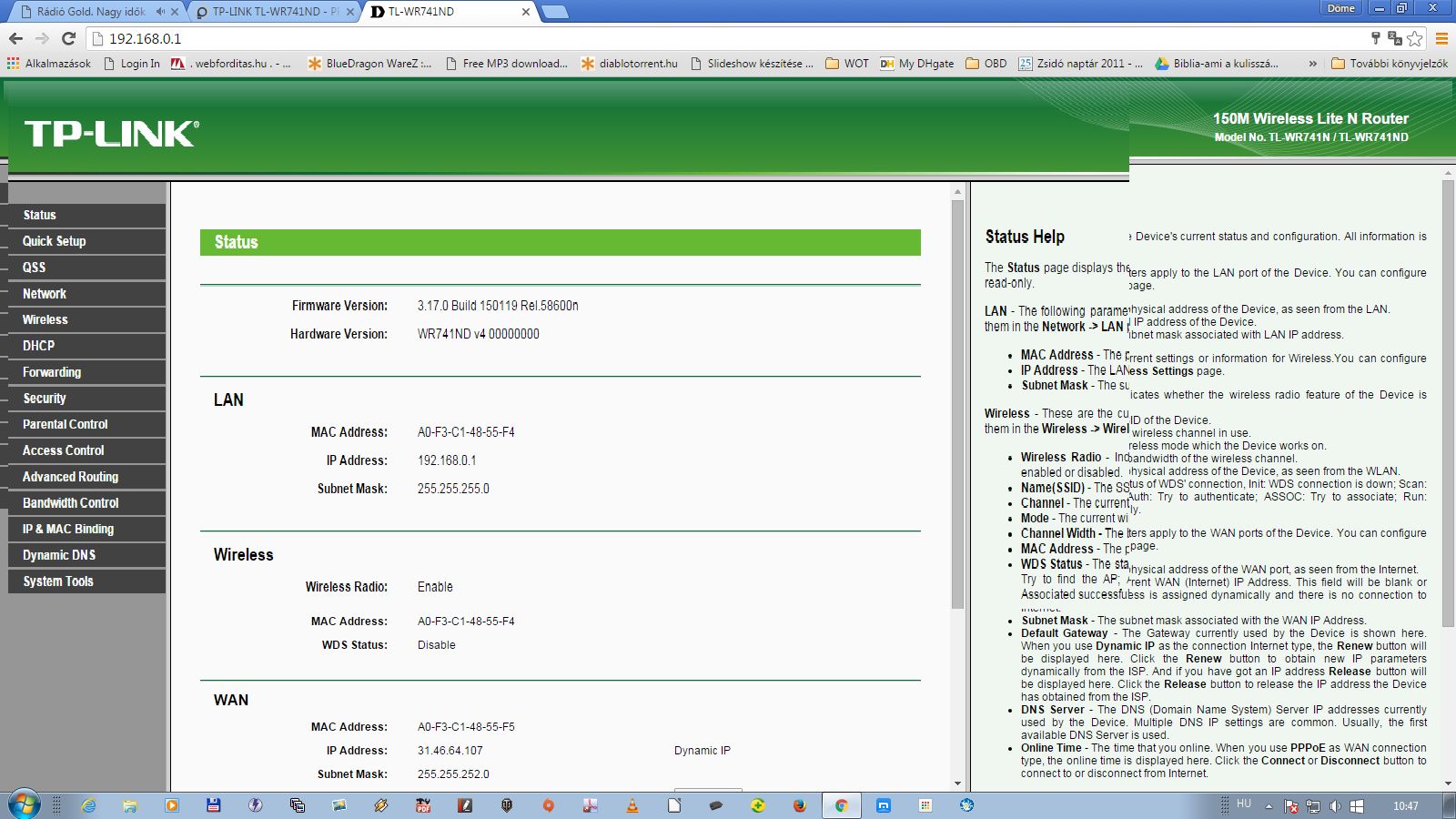This screenshot has width=1456, height=819.
Task: Open Access Control settings
Action: pyautogui.click(x=86, y=450)
